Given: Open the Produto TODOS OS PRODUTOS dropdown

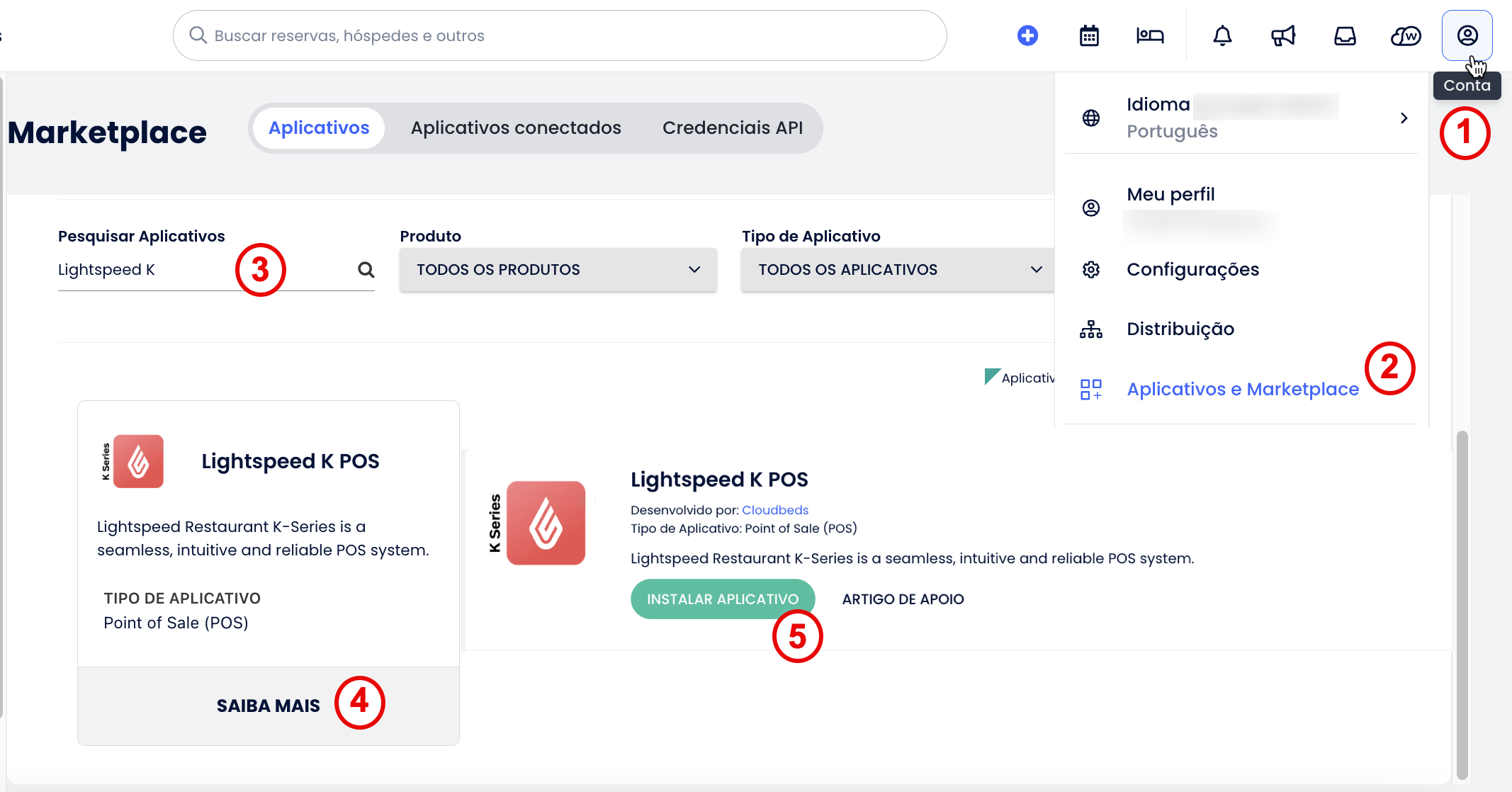Looking at the screenshot, I should pos(558,270).
